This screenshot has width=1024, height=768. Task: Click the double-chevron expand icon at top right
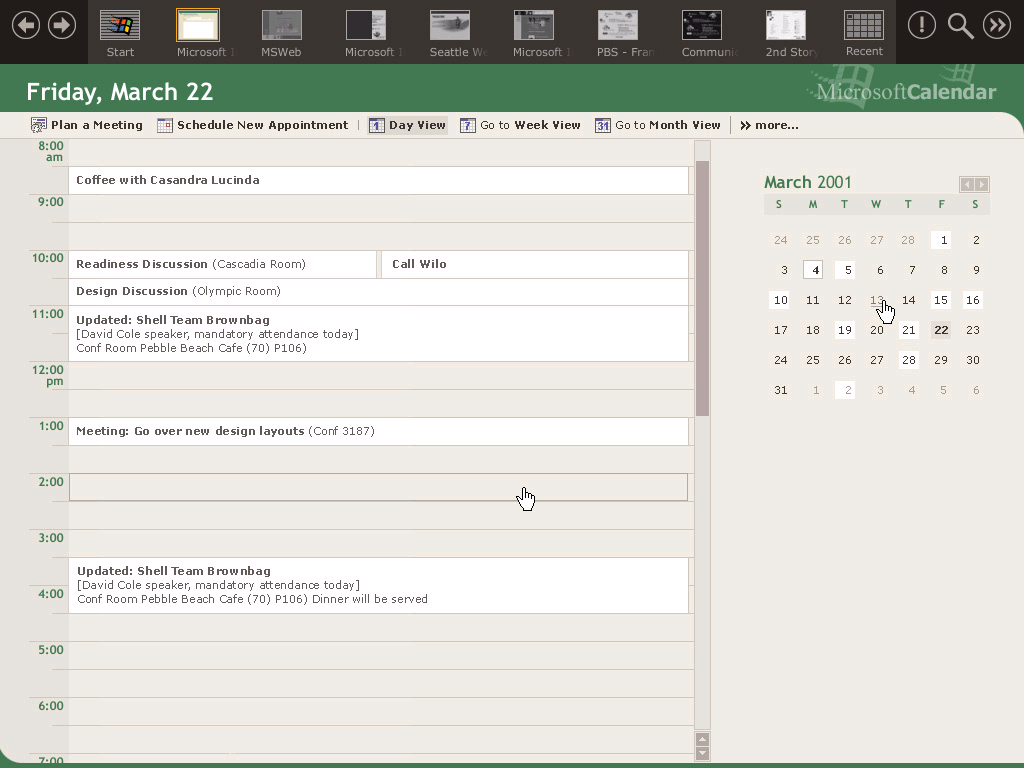pos(997,25)
